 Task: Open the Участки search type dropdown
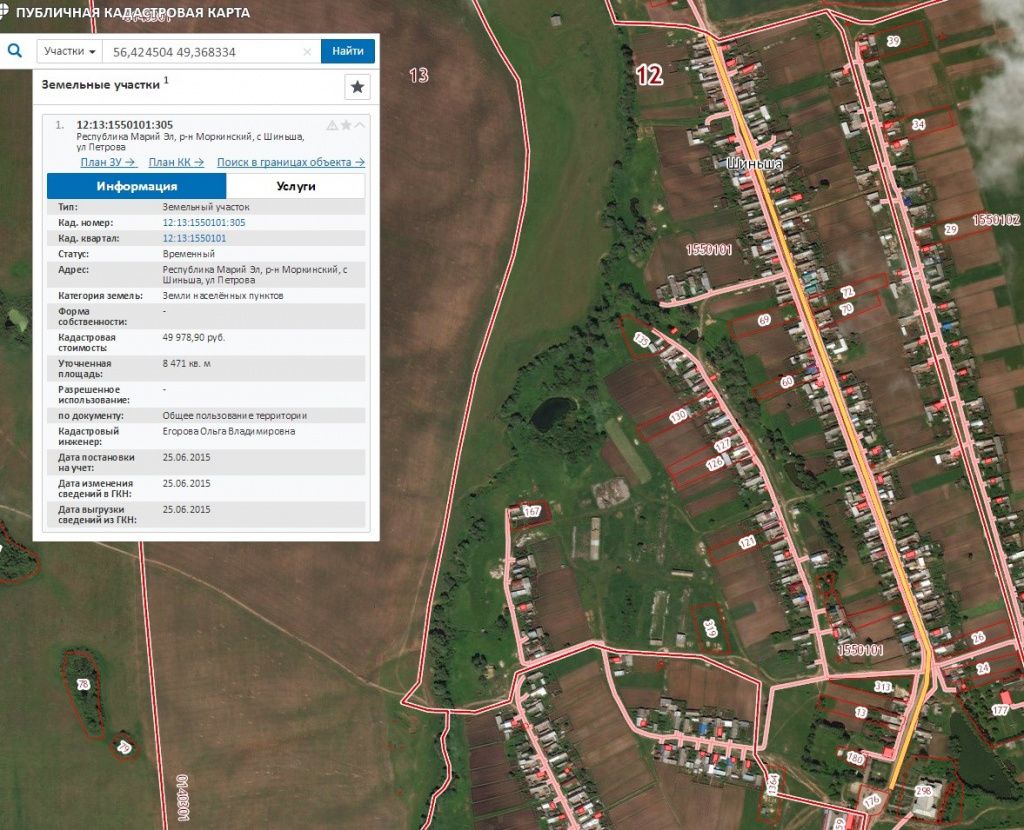point(70,51)
